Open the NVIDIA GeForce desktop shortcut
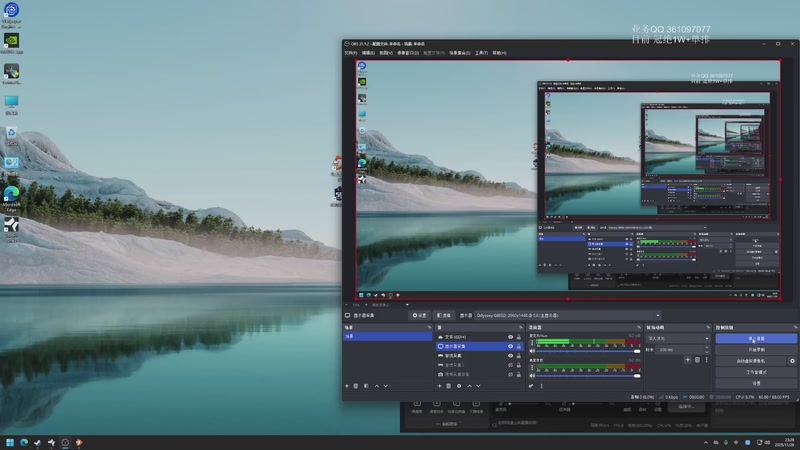The height and width of the screenshot is (450, 800). pos(11,43)
